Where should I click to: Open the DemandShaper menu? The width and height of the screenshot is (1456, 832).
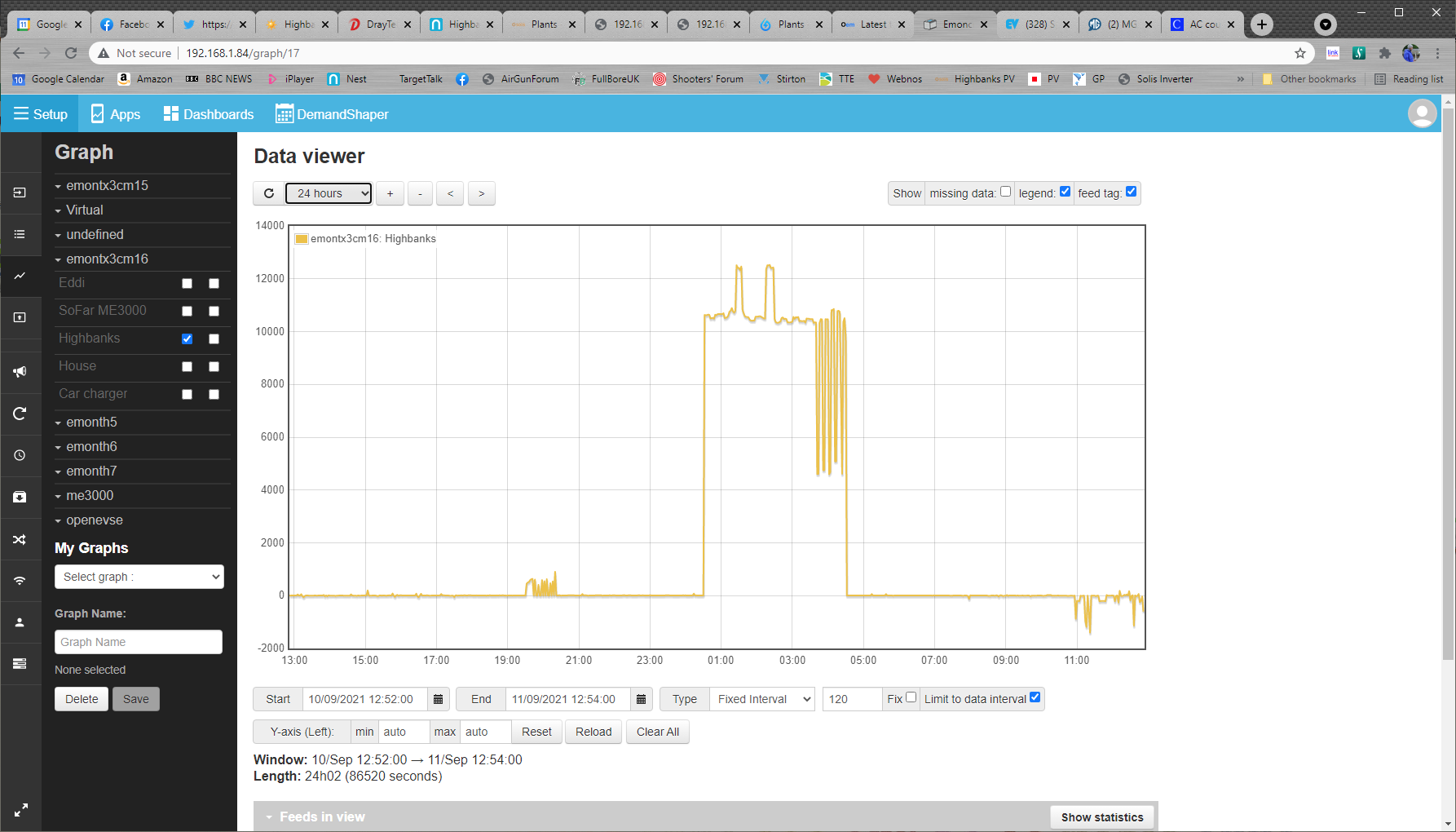click(x=332, y=114)
